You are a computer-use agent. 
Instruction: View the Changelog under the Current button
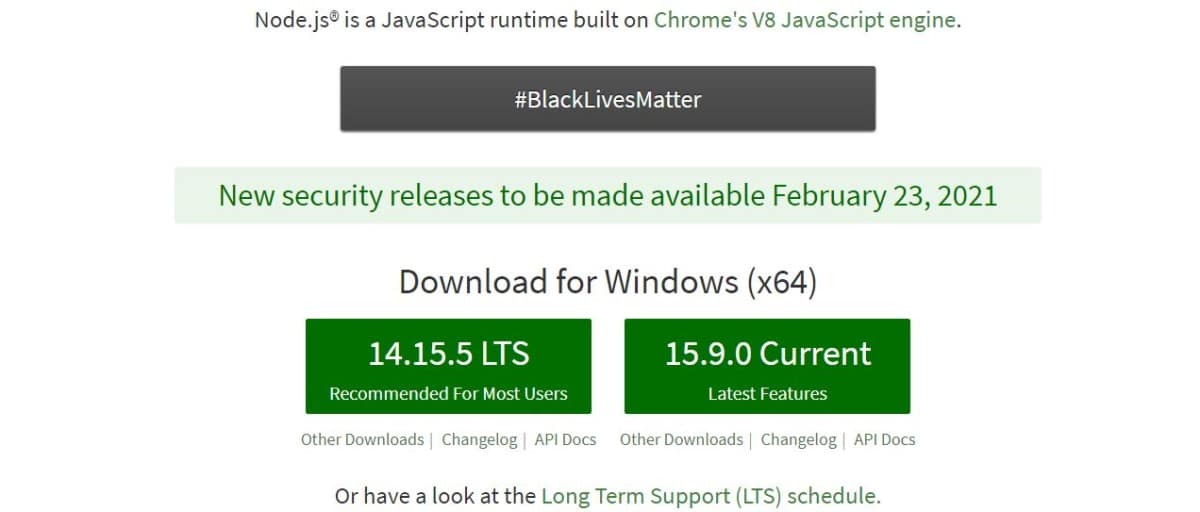798,439
